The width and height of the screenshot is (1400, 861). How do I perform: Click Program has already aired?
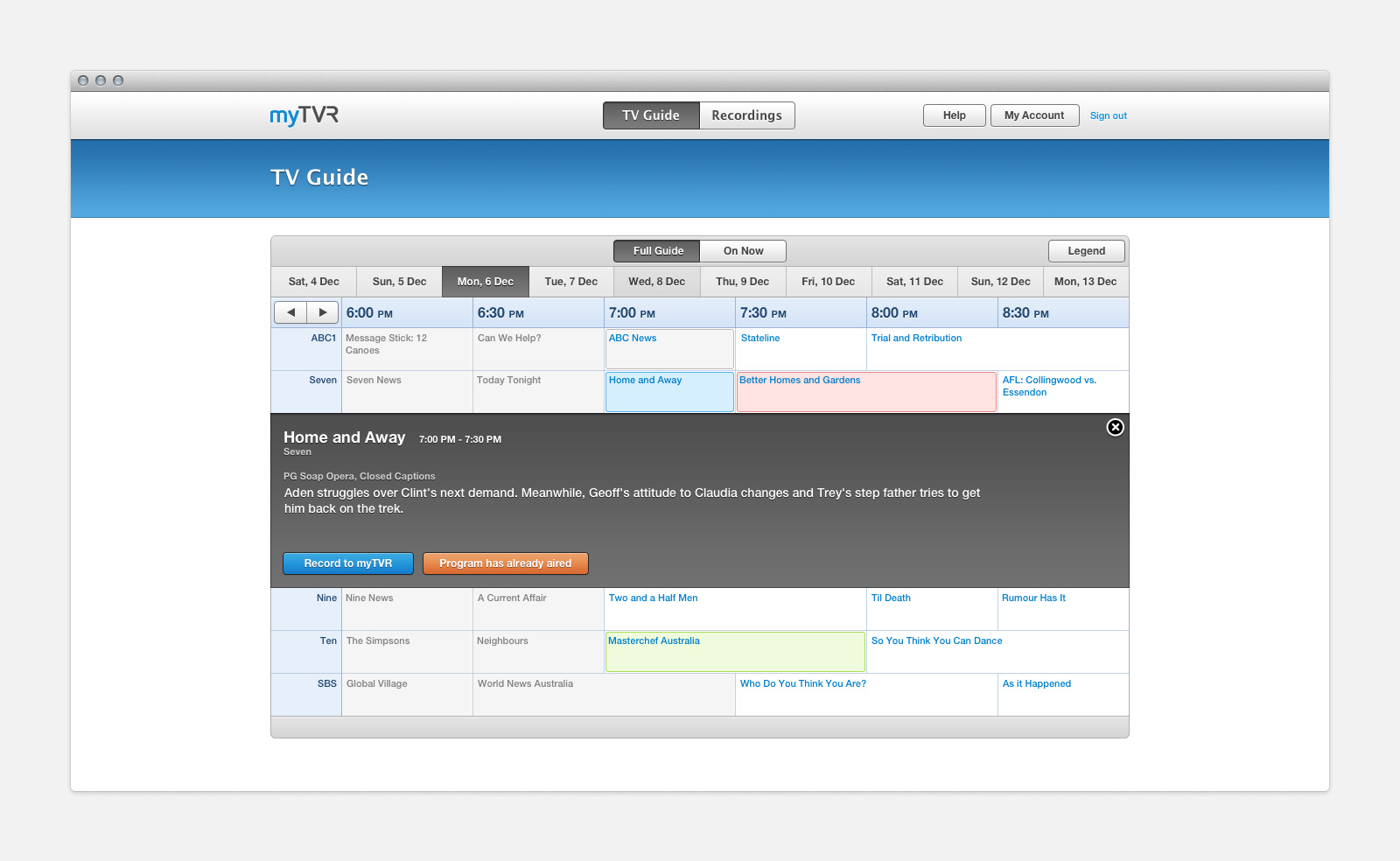pos(505,563)
